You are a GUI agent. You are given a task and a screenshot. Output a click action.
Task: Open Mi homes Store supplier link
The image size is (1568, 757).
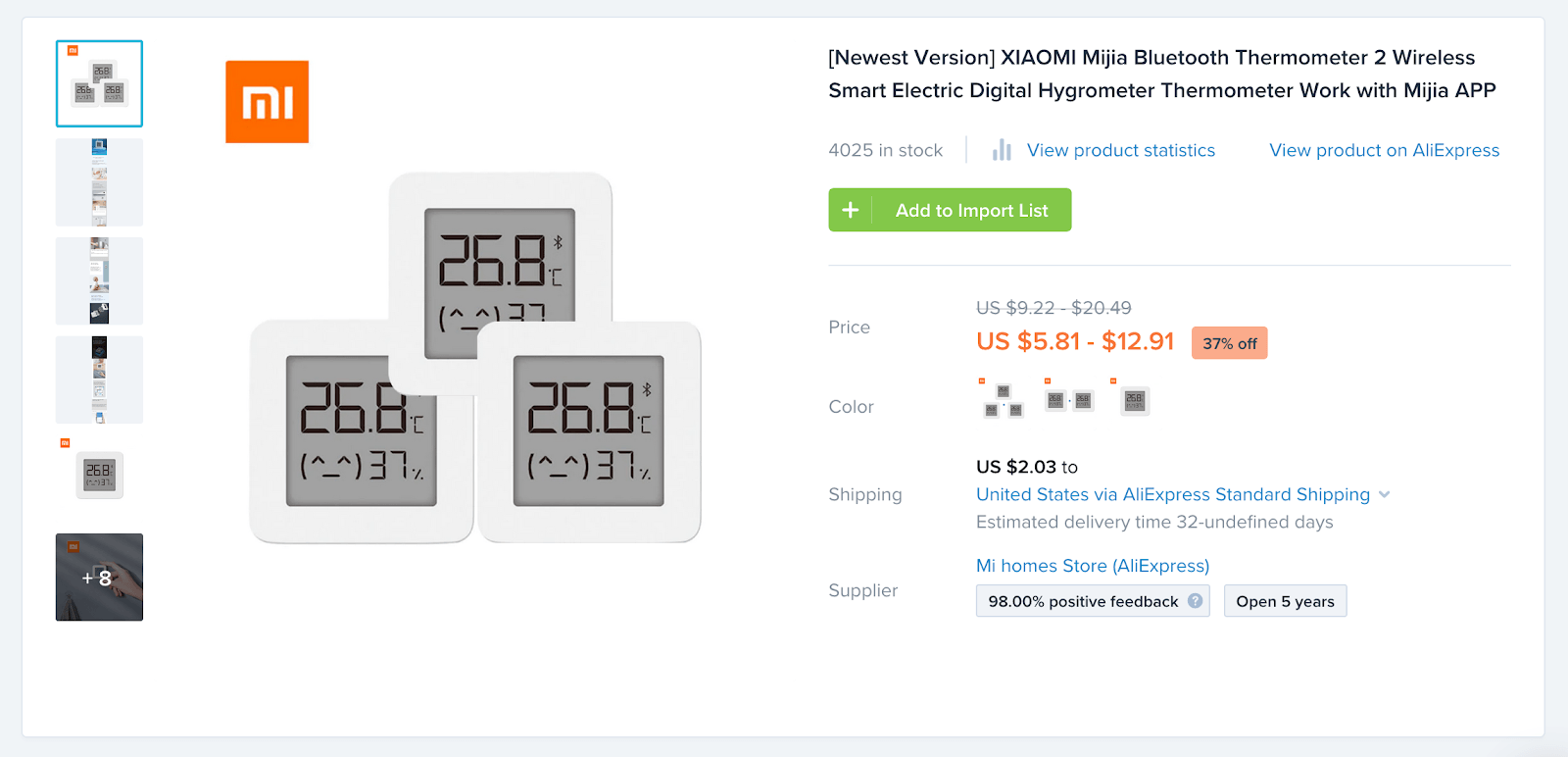click(x=1092, y=566)
